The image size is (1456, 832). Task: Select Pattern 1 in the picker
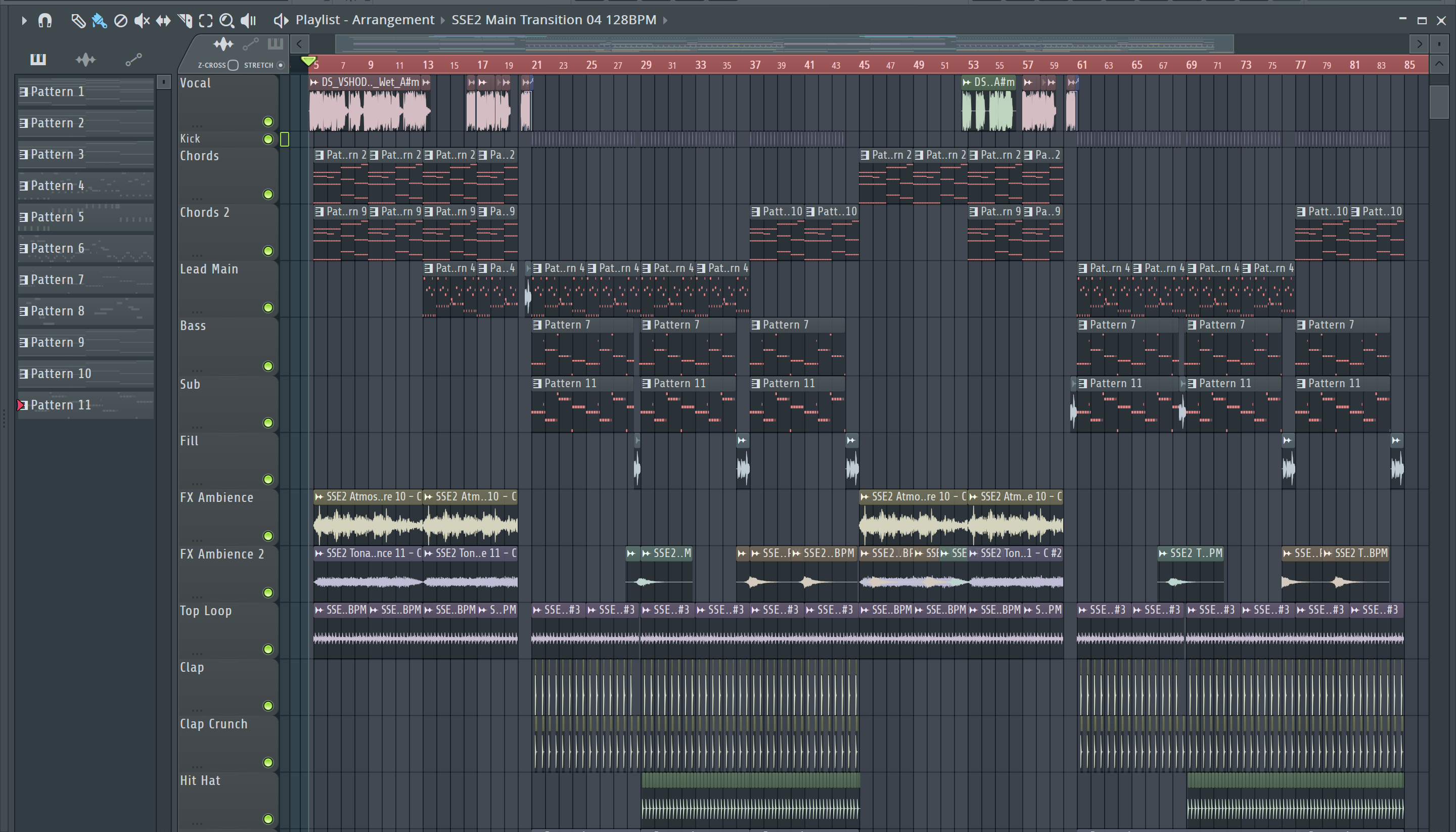pyautogui.click(x=86, y=91)
